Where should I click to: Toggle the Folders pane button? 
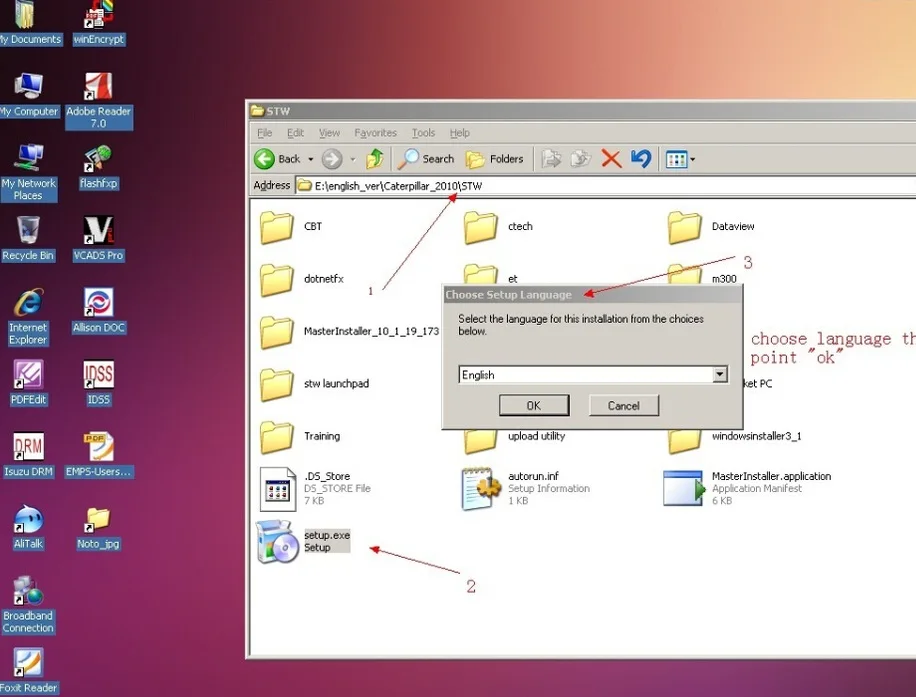(494, 159)
